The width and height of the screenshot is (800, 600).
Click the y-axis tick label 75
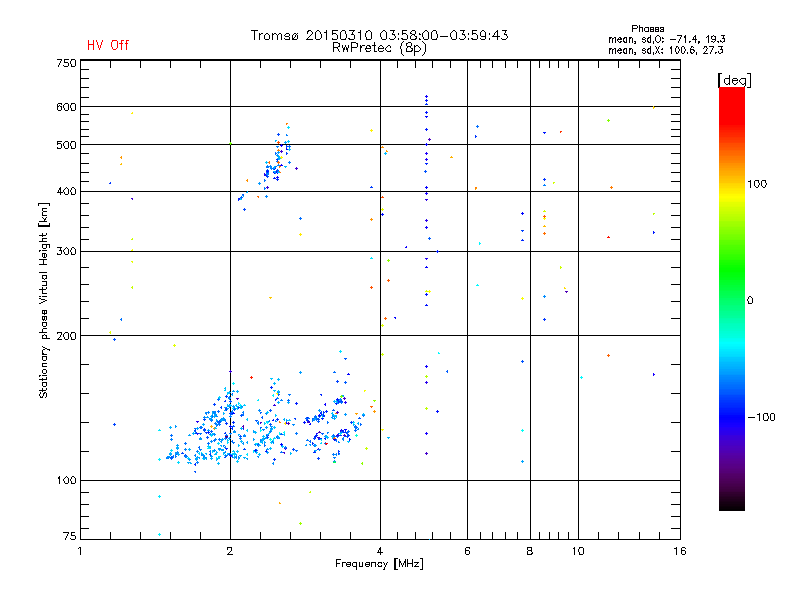click(69, 536)
